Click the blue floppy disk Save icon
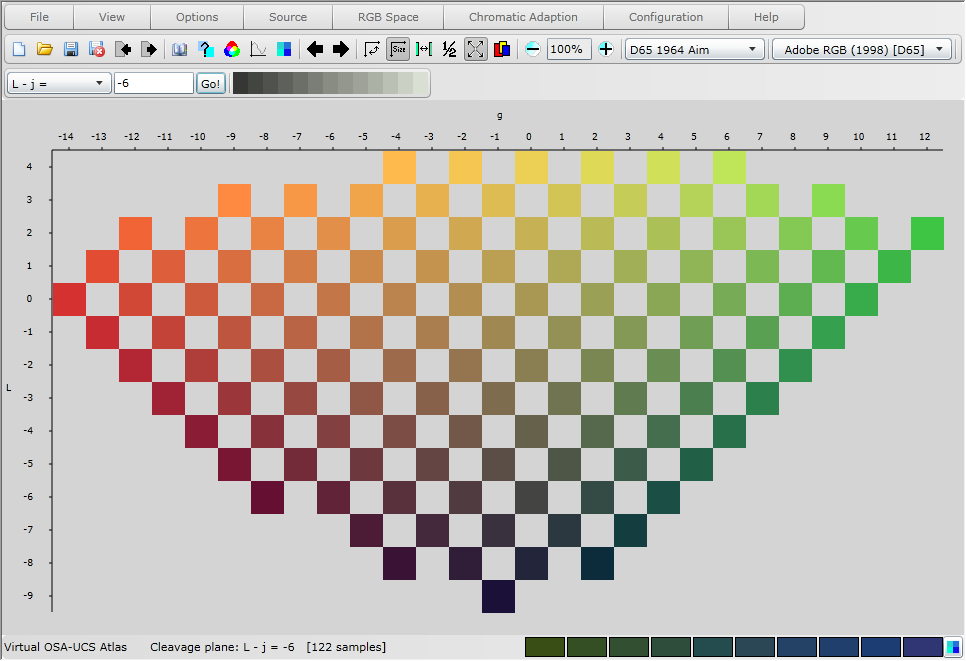966x661 pixels. point(71,49)
